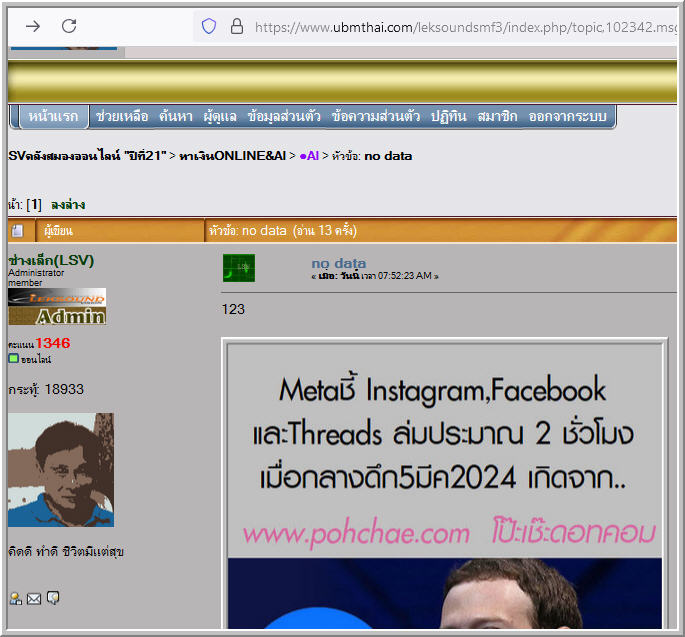Image resolution: width=685 pixels, height=637 pixels.
Task: Open หาเงินONLINE&AI breadcrumb link
Action: coord(232,156)
